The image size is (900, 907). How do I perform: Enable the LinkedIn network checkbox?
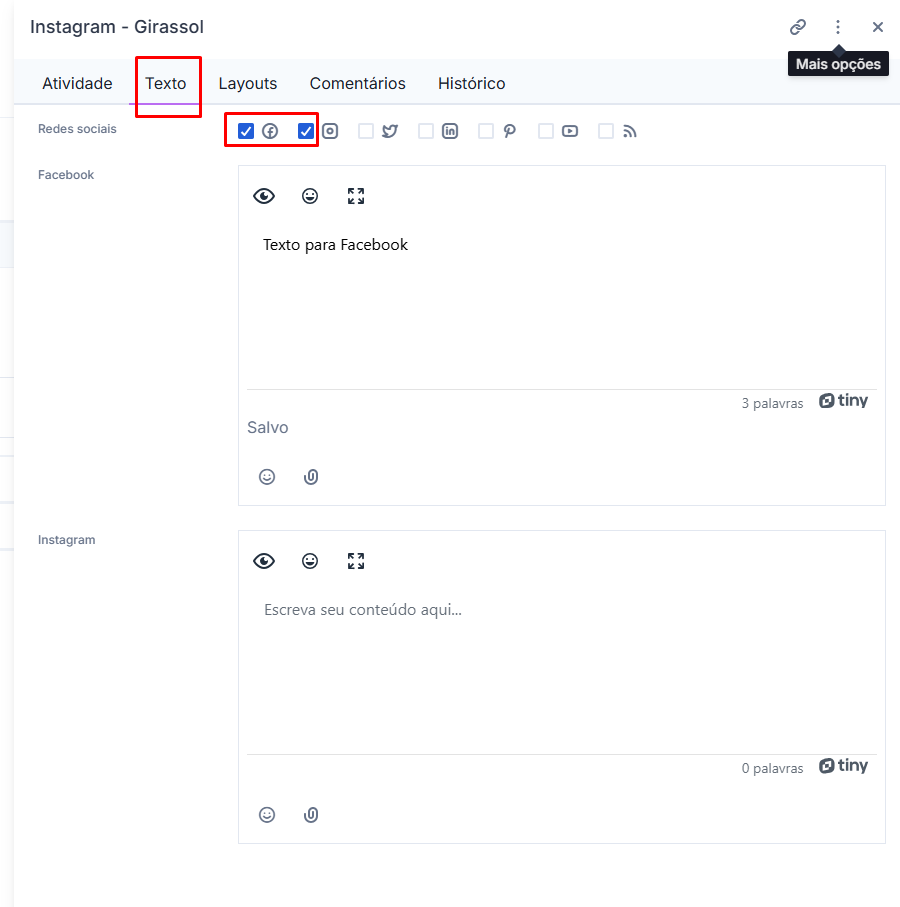pos(426,131)
